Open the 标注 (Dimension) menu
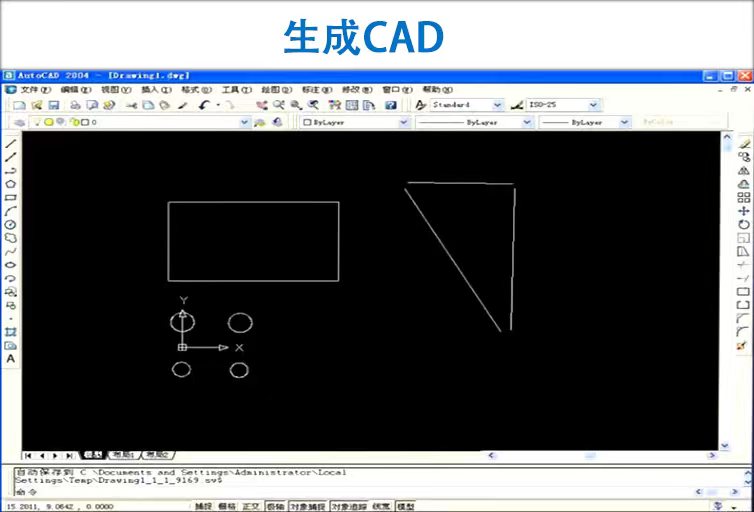 click(317, 90)
